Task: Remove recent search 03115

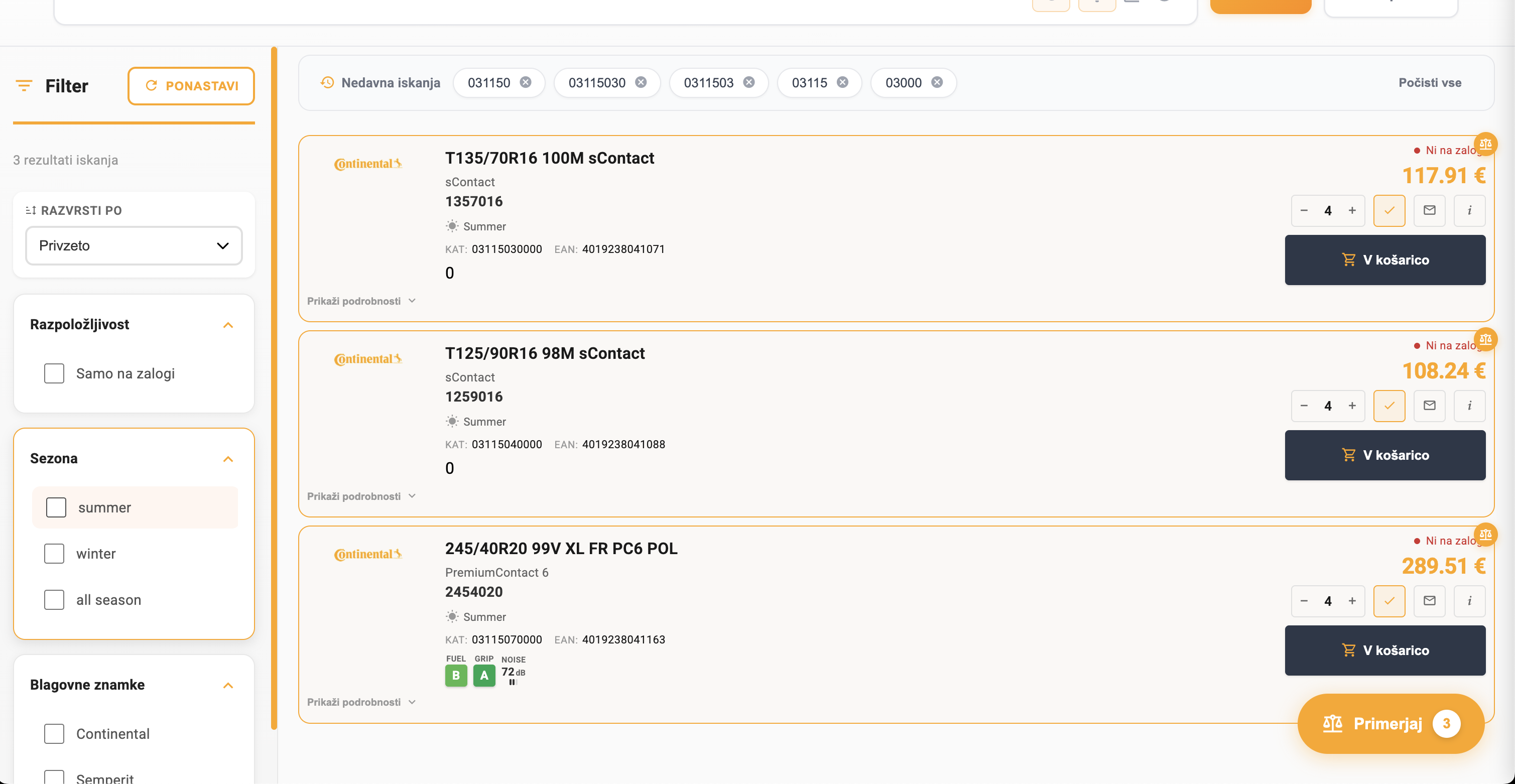Action: pyautogui.click(x=843, y=82)
